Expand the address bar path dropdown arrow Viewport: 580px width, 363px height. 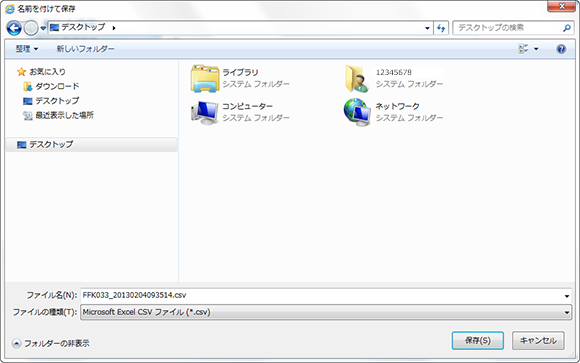(x=427, y=28)
